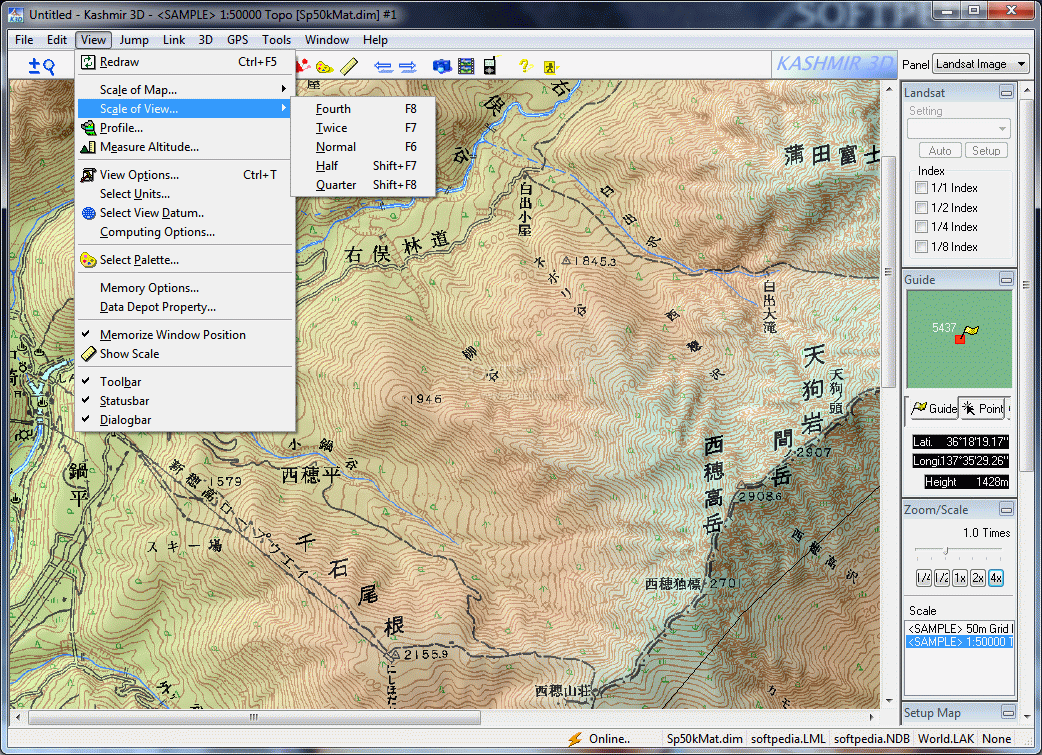Expand the Scale of Map submenu
This screenshot has width=1042, height=755.
tap(186, 89)
